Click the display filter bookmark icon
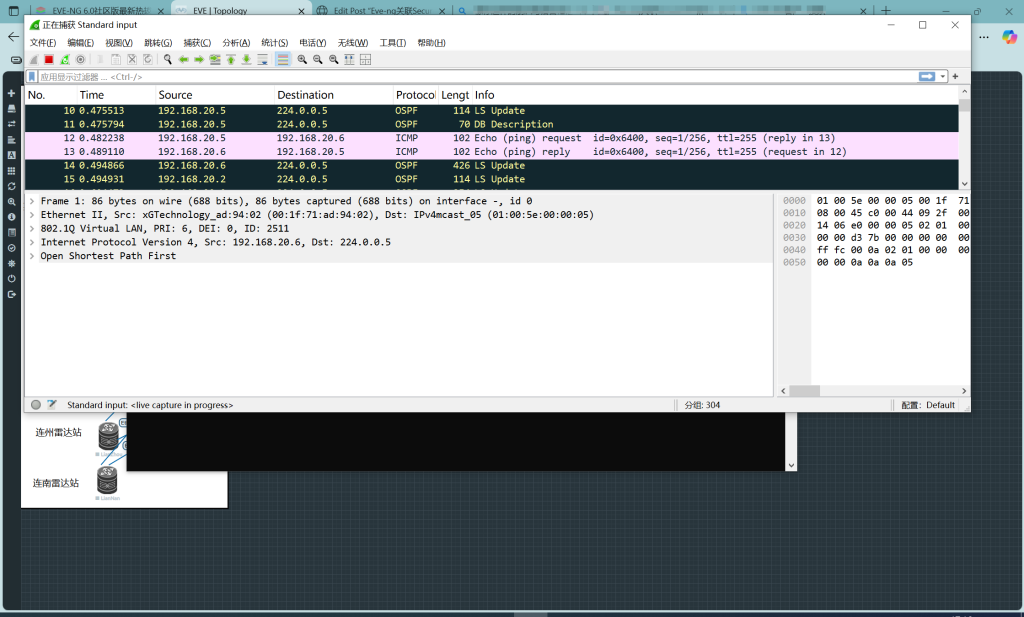The height and width of the screenshot is (617, 1024). (x=32, y=77)
